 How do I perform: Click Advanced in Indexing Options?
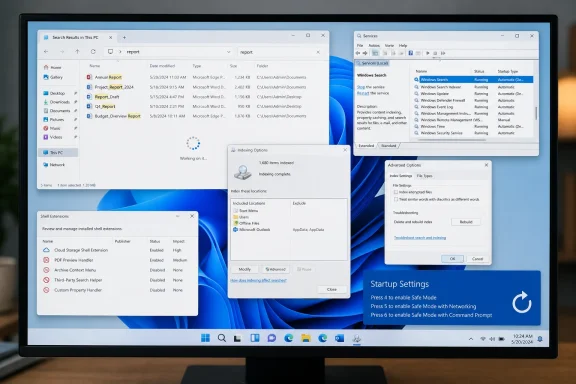(276, 269)
